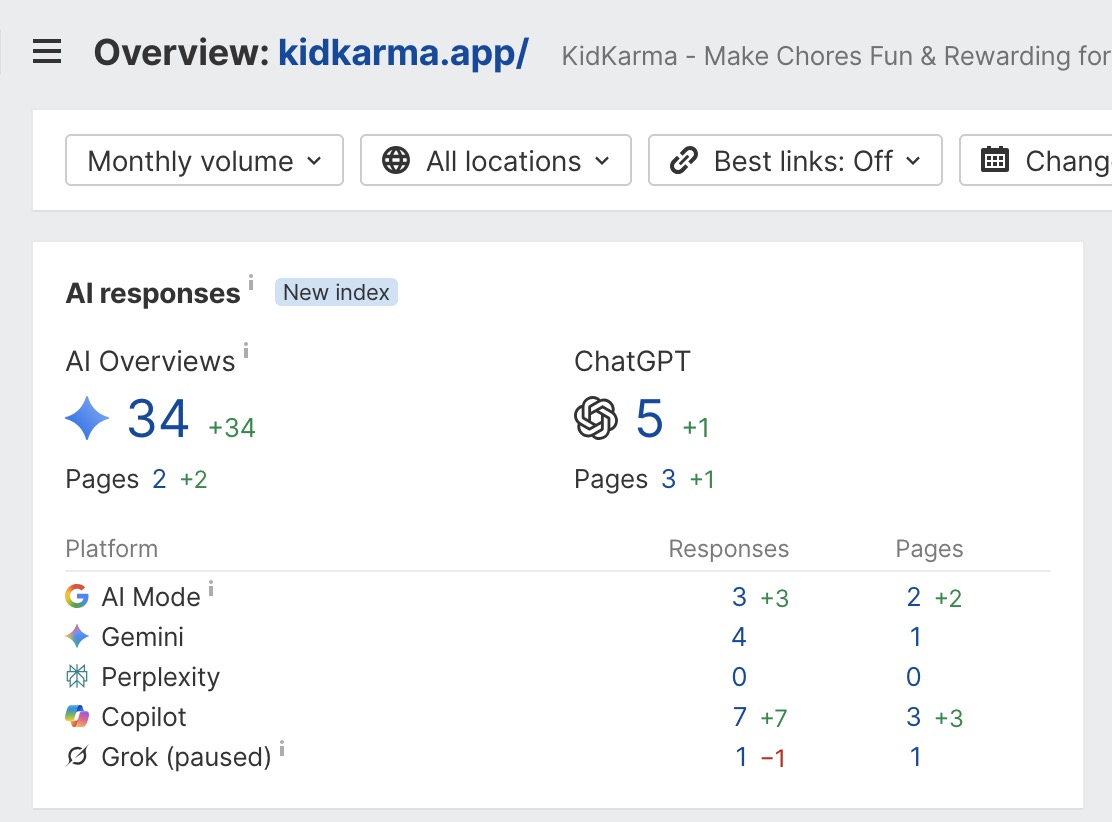This screenshot has width=1112, height=822.
Task: Click the AI Mode platform label
Action: 151,597
